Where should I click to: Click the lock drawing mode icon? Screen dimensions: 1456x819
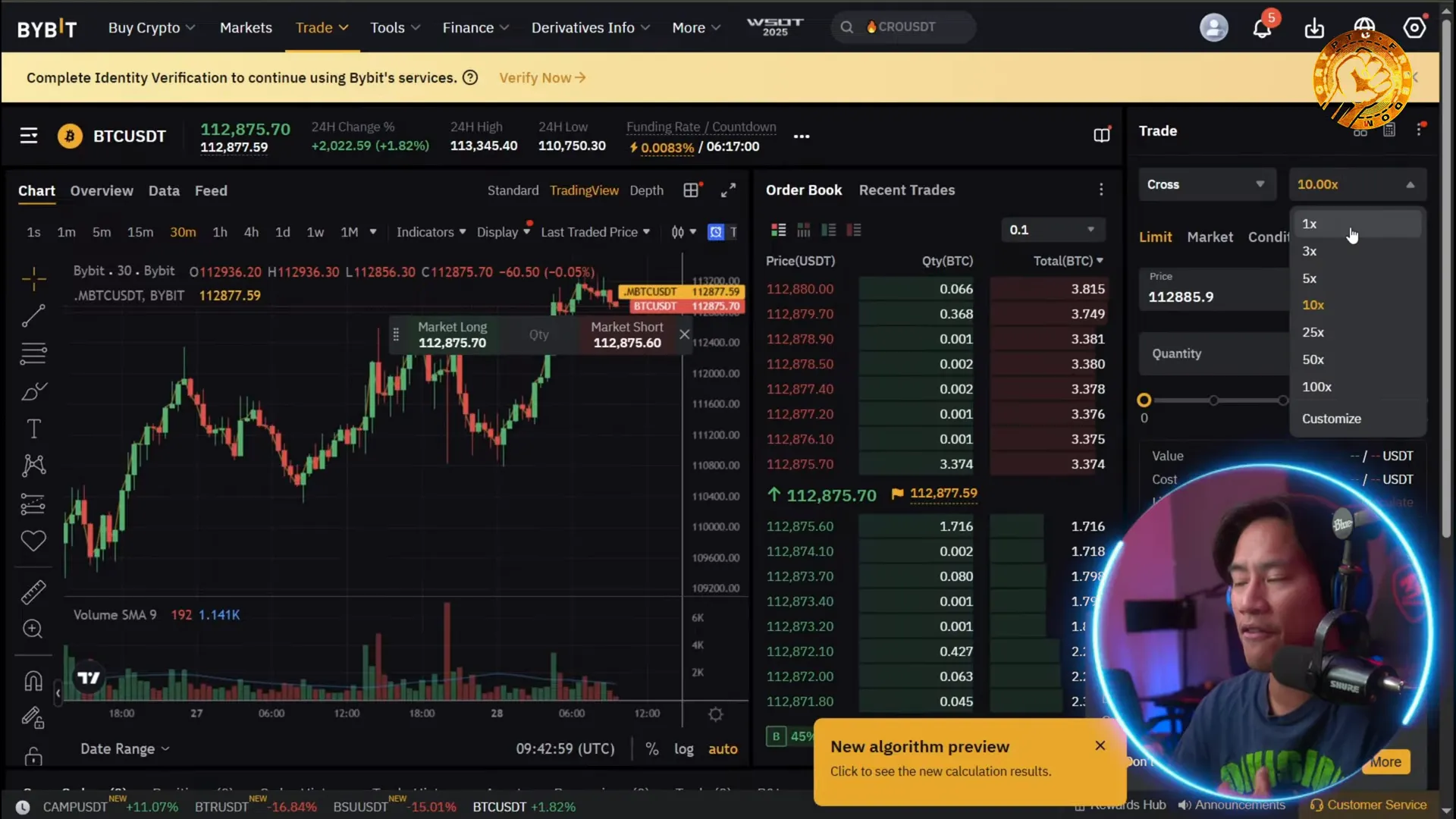pyautogui.click(x=33, y=717)
